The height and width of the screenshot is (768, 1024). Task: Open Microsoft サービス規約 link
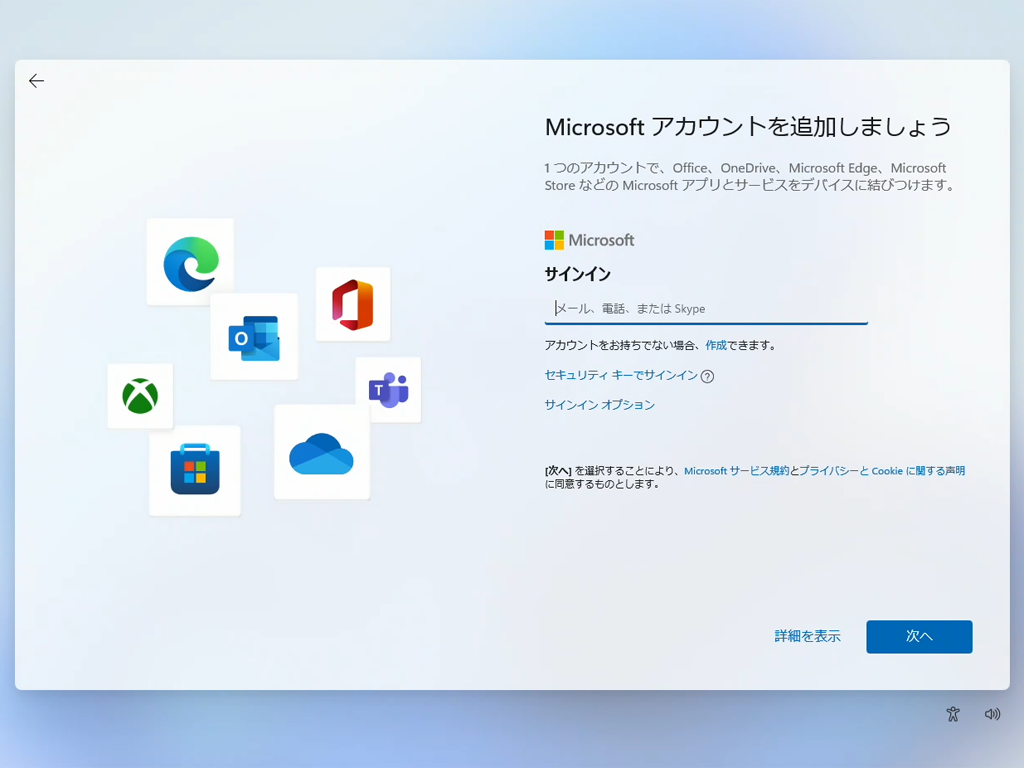pos(736,471)
